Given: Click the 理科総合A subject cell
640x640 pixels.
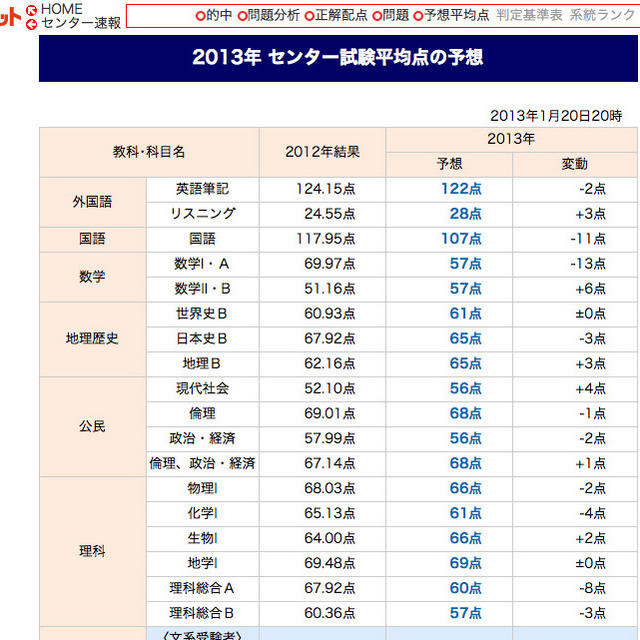Looking at the screenshot, I should pyautogui.click(x=202, y=589).
